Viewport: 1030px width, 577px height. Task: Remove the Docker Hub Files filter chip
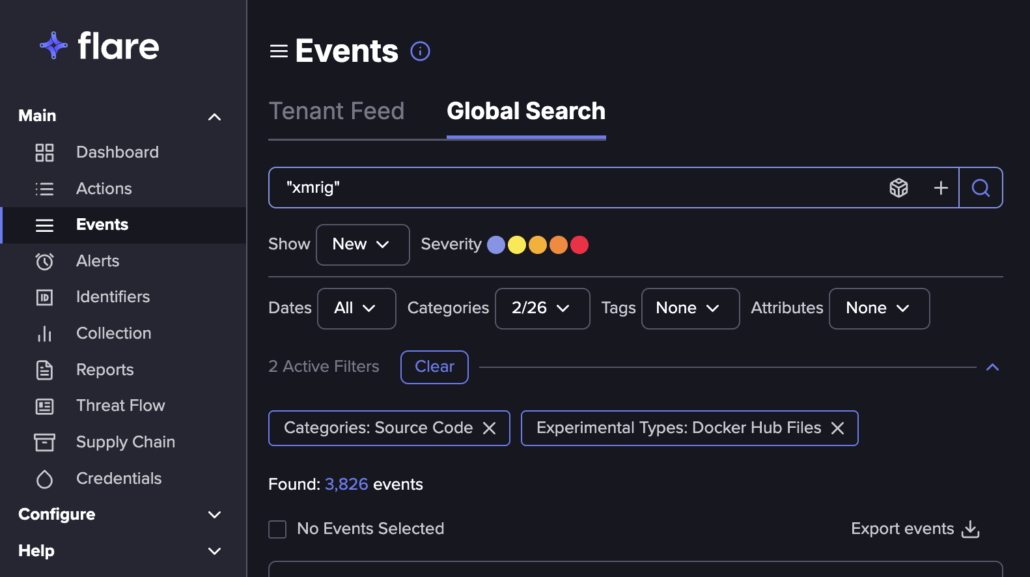click(x=837, y=428)
